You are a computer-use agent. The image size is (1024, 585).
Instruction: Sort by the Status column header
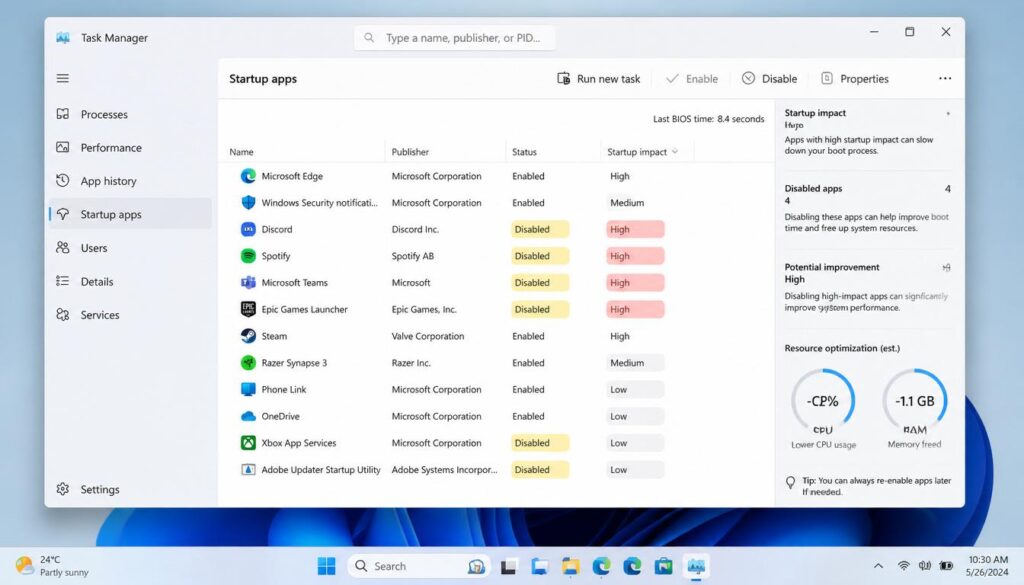pyautogui.click(x=524, y=151)
